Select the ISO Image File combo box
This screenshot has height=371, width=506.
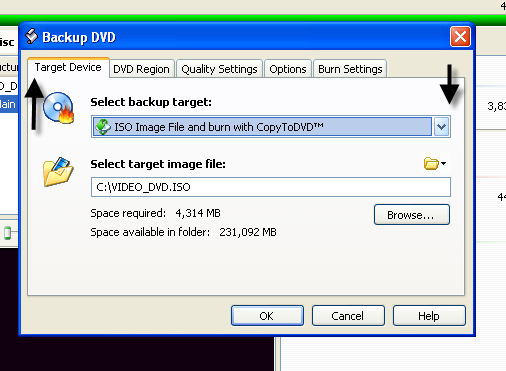271,127
